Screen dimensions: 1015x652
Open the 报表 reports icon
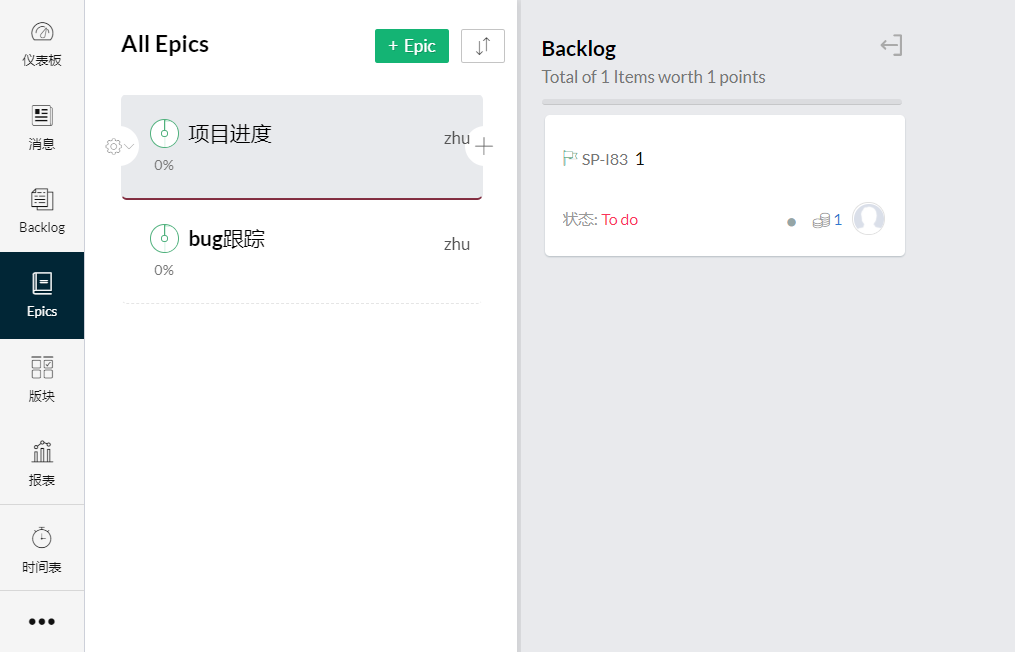click(x=42, y=452)
